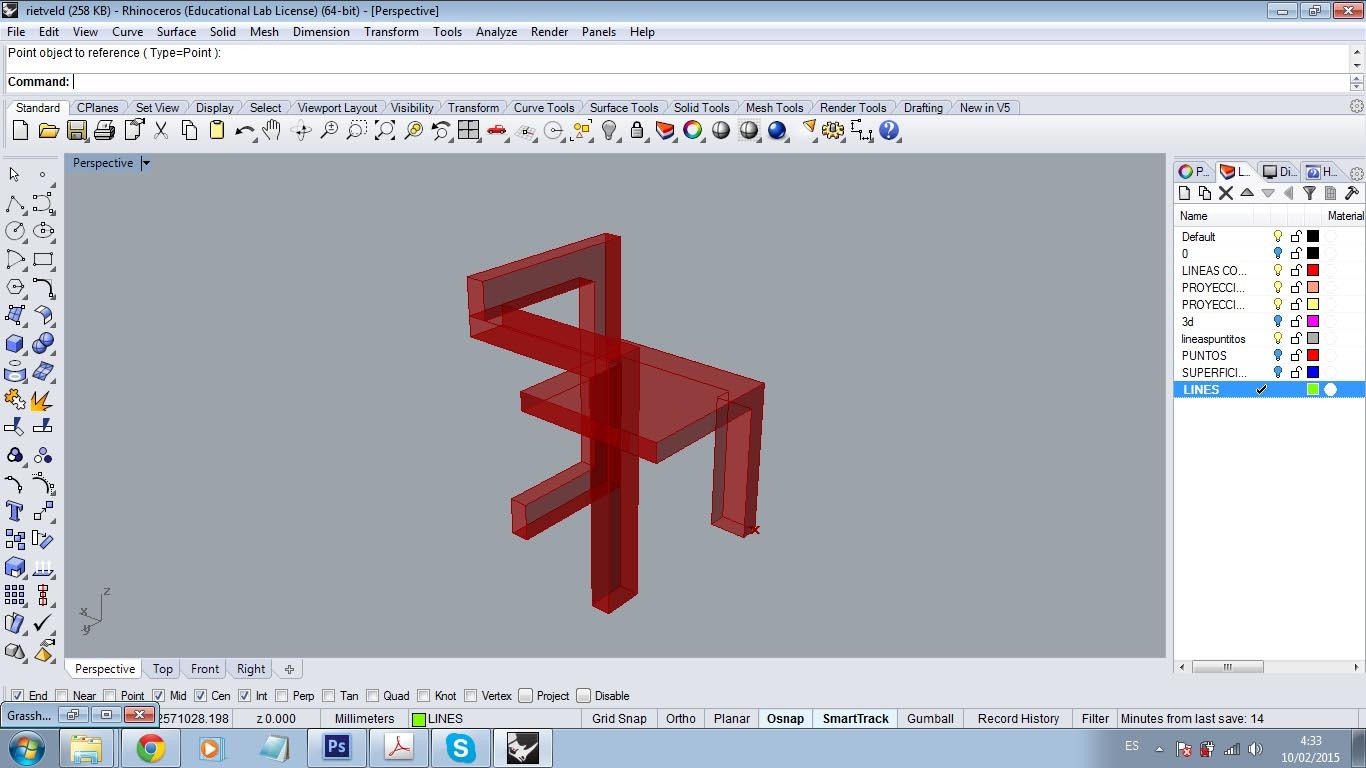Open toolbar options gear at tabs end
1366x768 pixels.
coord(1357,107)
